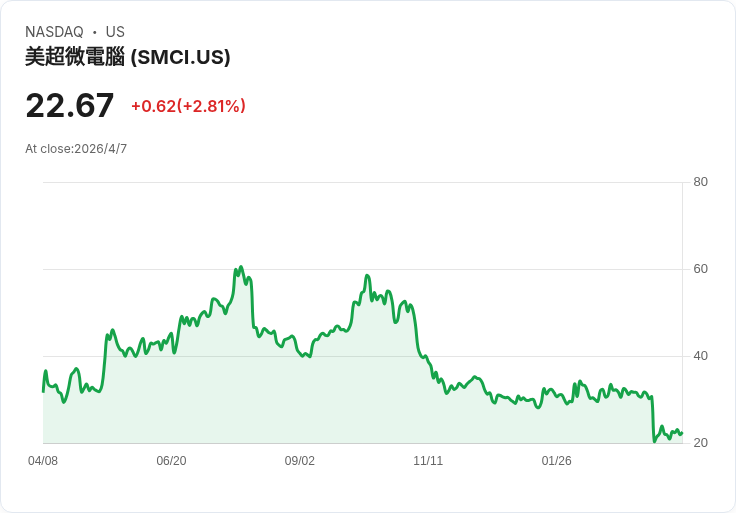This screenshot has width=736, height=513.
Task: Click the US market label
Action: tap(115, 32)
